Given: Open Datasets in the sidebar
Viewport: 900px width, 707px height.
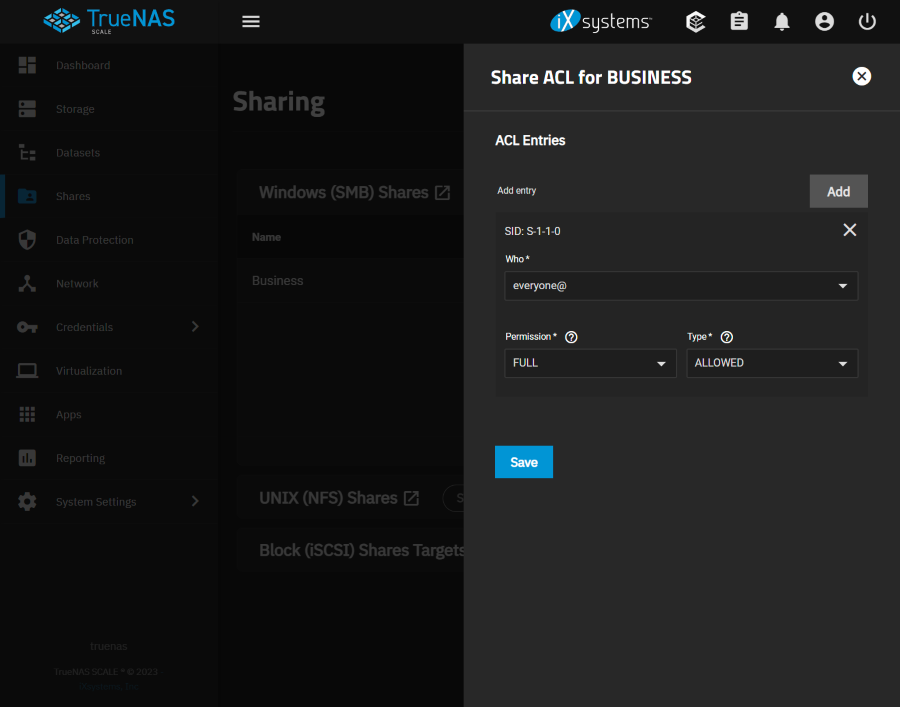Looking at the screenshot, I should [x=77, y=153].
